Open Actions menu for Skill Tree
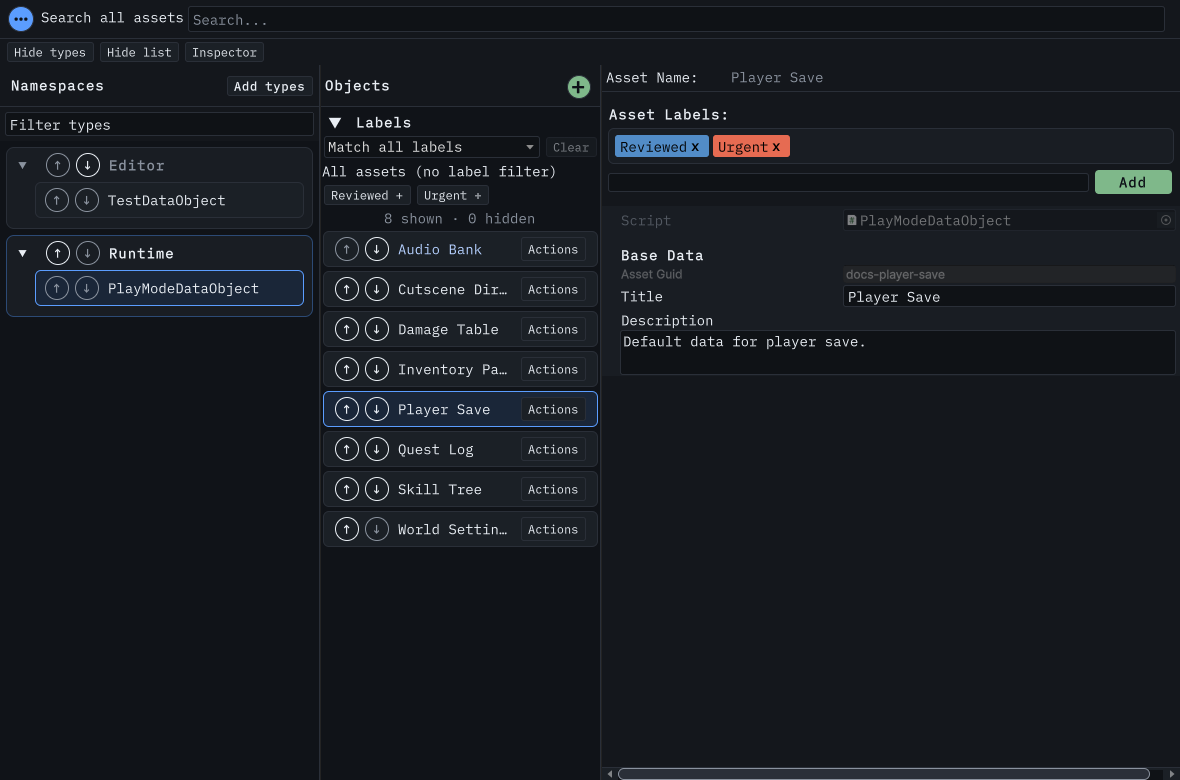The image size is (1180, 780). pyautogui.click(x=553, y=489)
